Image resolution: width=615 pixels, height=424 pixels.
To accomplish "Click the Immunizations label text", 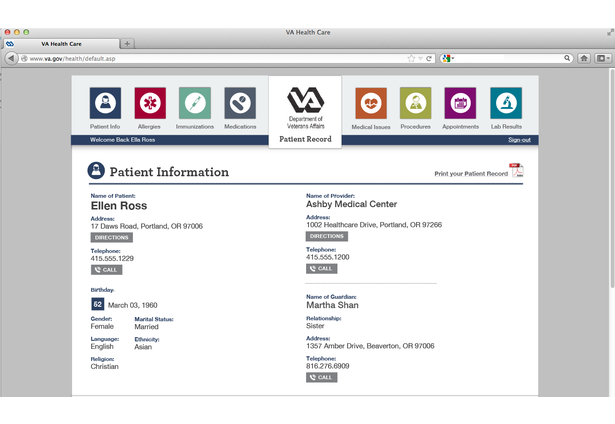I will click(195, 126).
